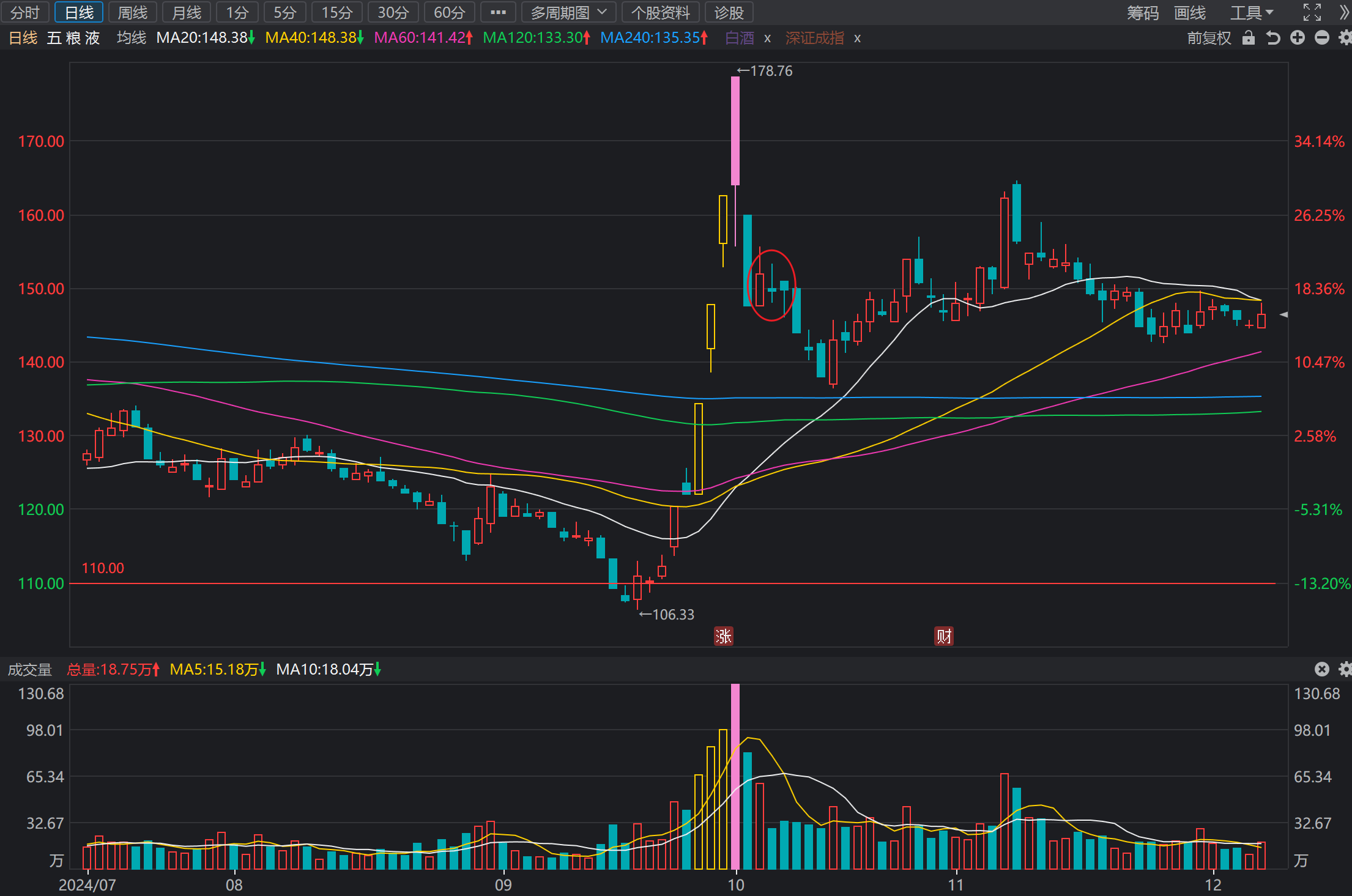Screen dimensions: 1352x896
Task: Zoom out with the minus circle icon
Action: (1322, 38)
